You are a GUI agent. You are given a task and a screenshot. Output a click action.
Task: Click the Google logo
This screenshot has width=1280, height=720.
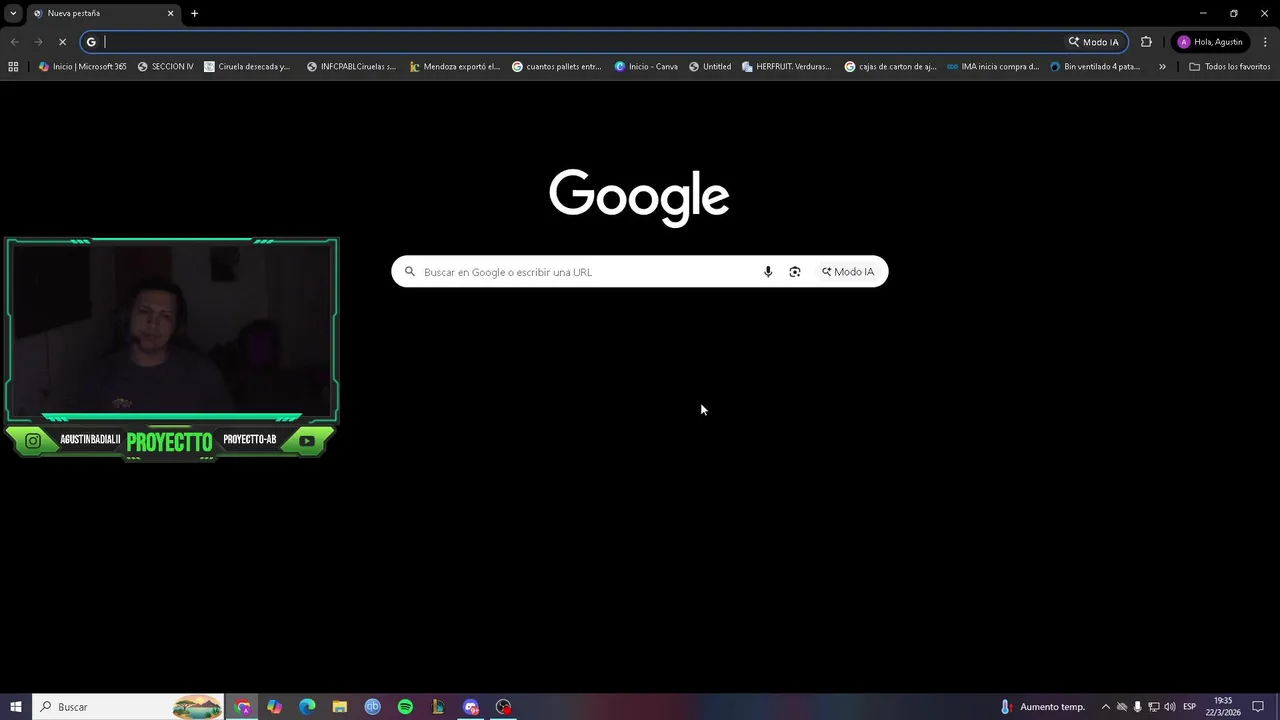point(639,197)
